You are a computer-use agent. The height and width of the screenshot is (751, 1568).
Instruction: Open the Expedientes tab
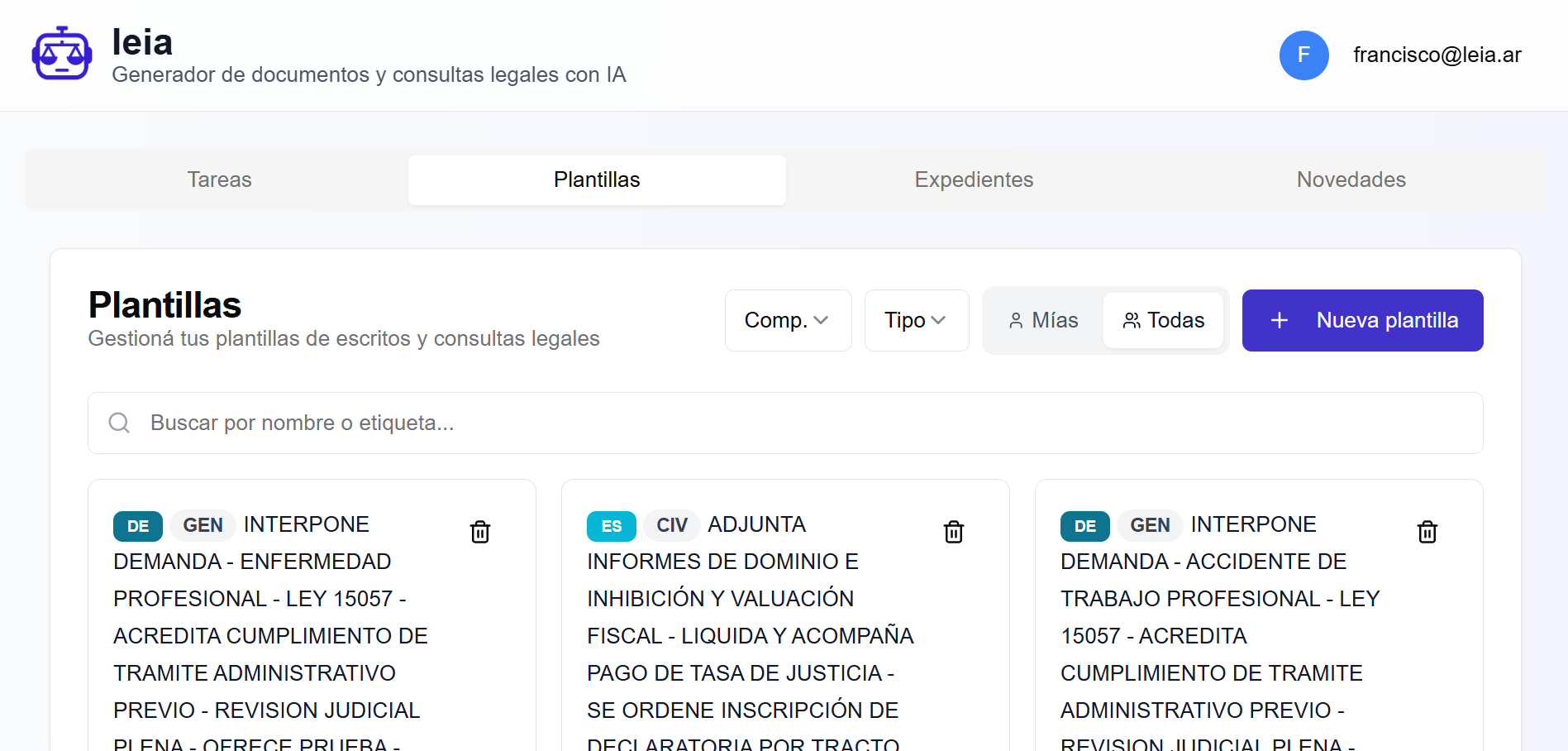coord(974,179)
